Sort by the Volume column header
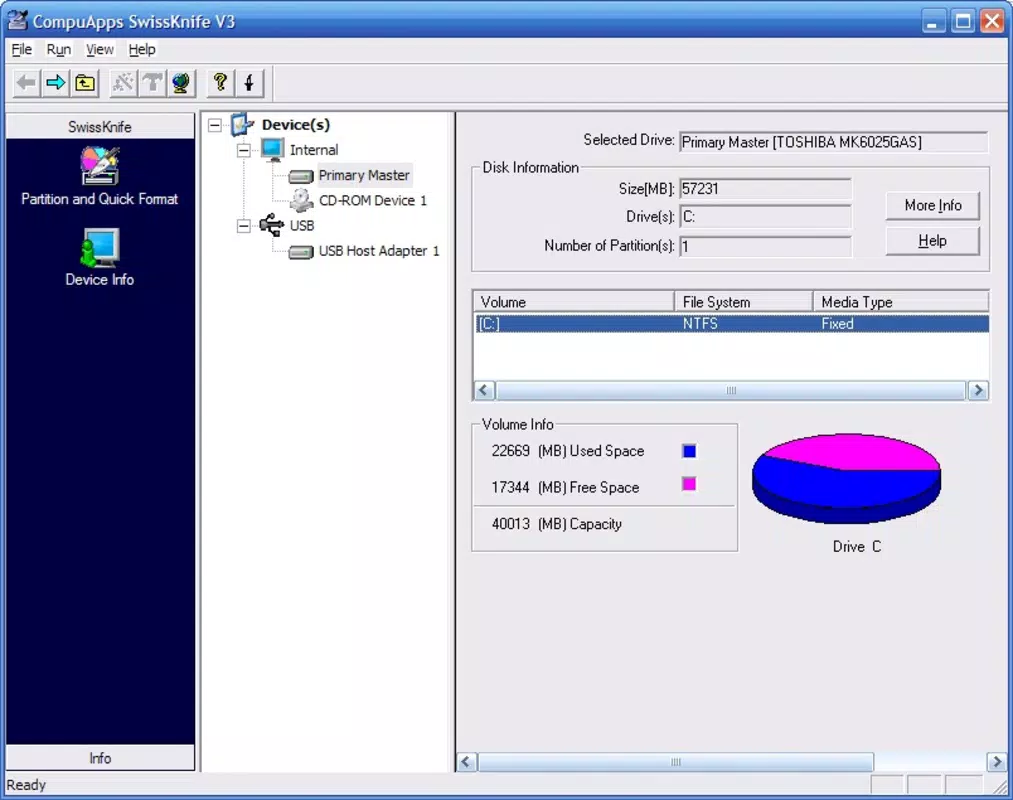 574,302
